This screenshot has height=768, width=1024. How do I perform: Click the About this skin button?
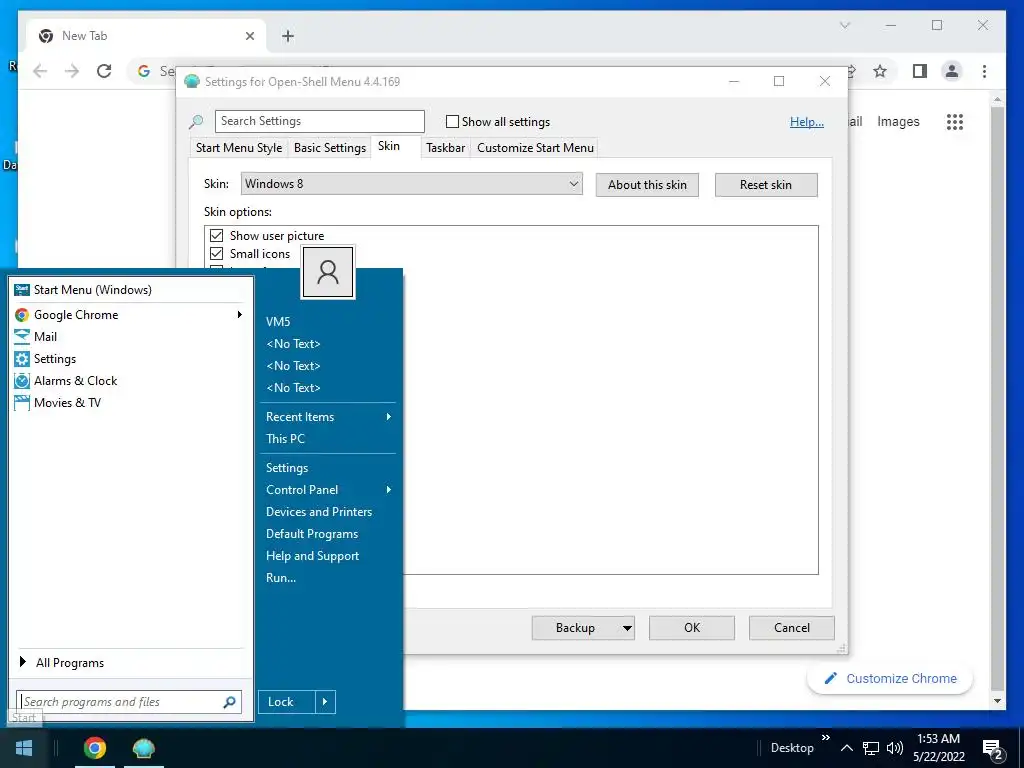(647, 185)
